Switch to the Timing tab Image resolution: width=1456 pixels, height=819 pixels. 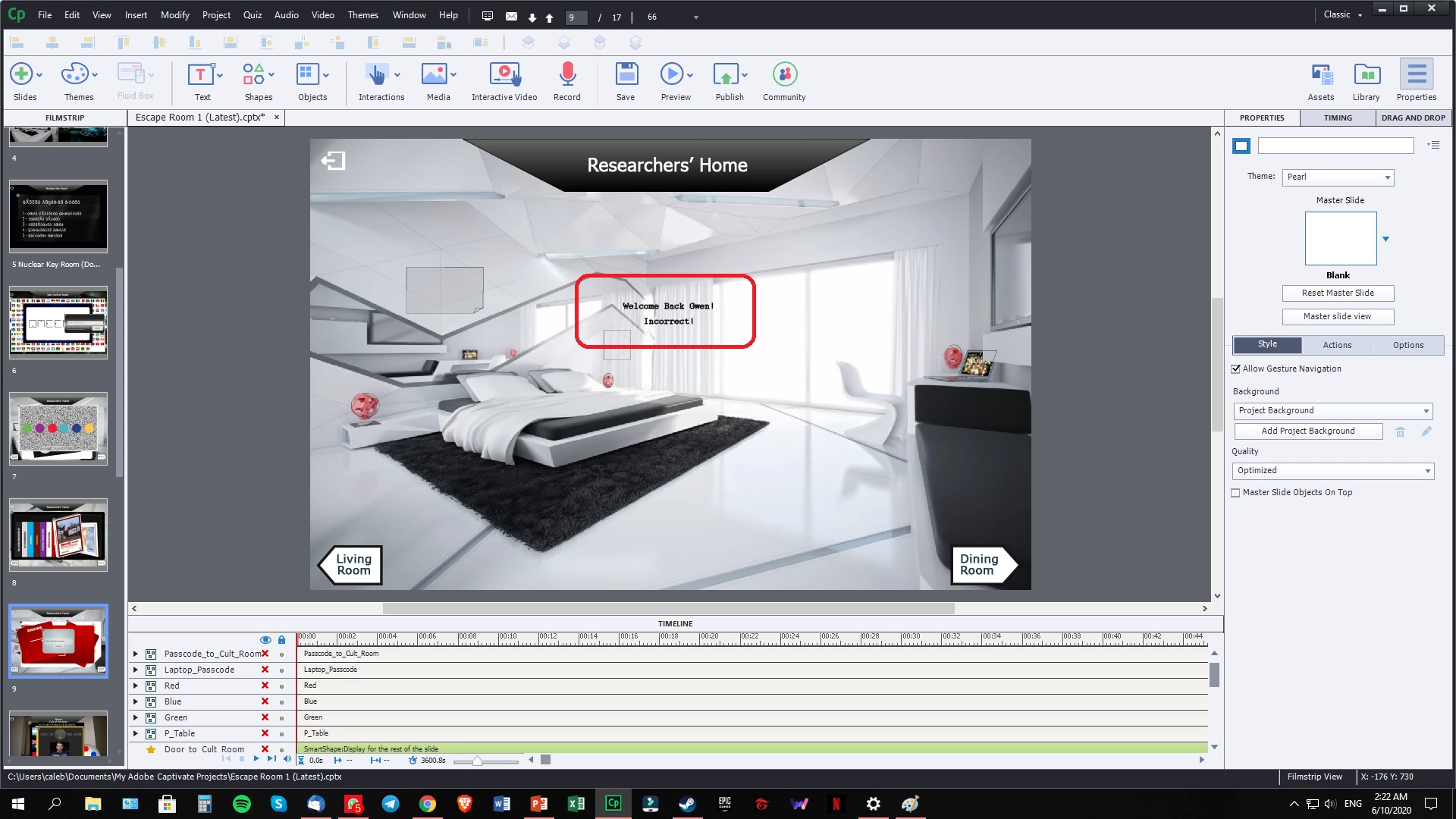click(1338, 118)
